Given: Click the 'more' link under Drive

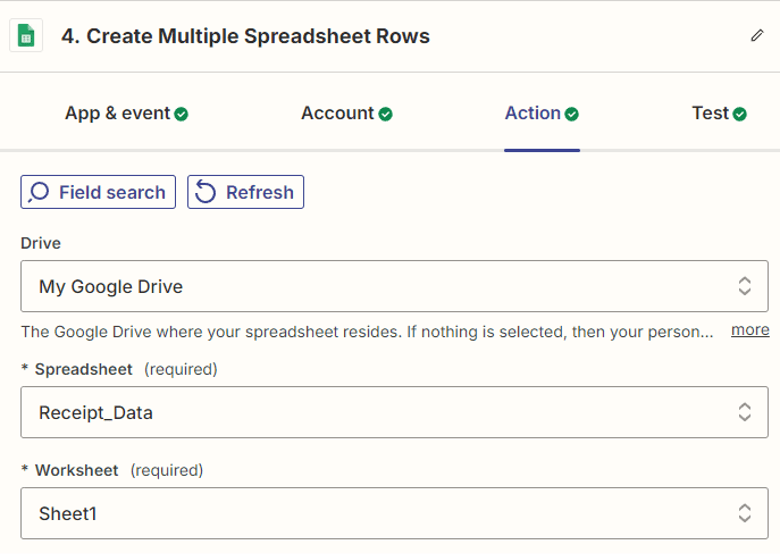Looking at the screenshot, I should click(750, 330).
